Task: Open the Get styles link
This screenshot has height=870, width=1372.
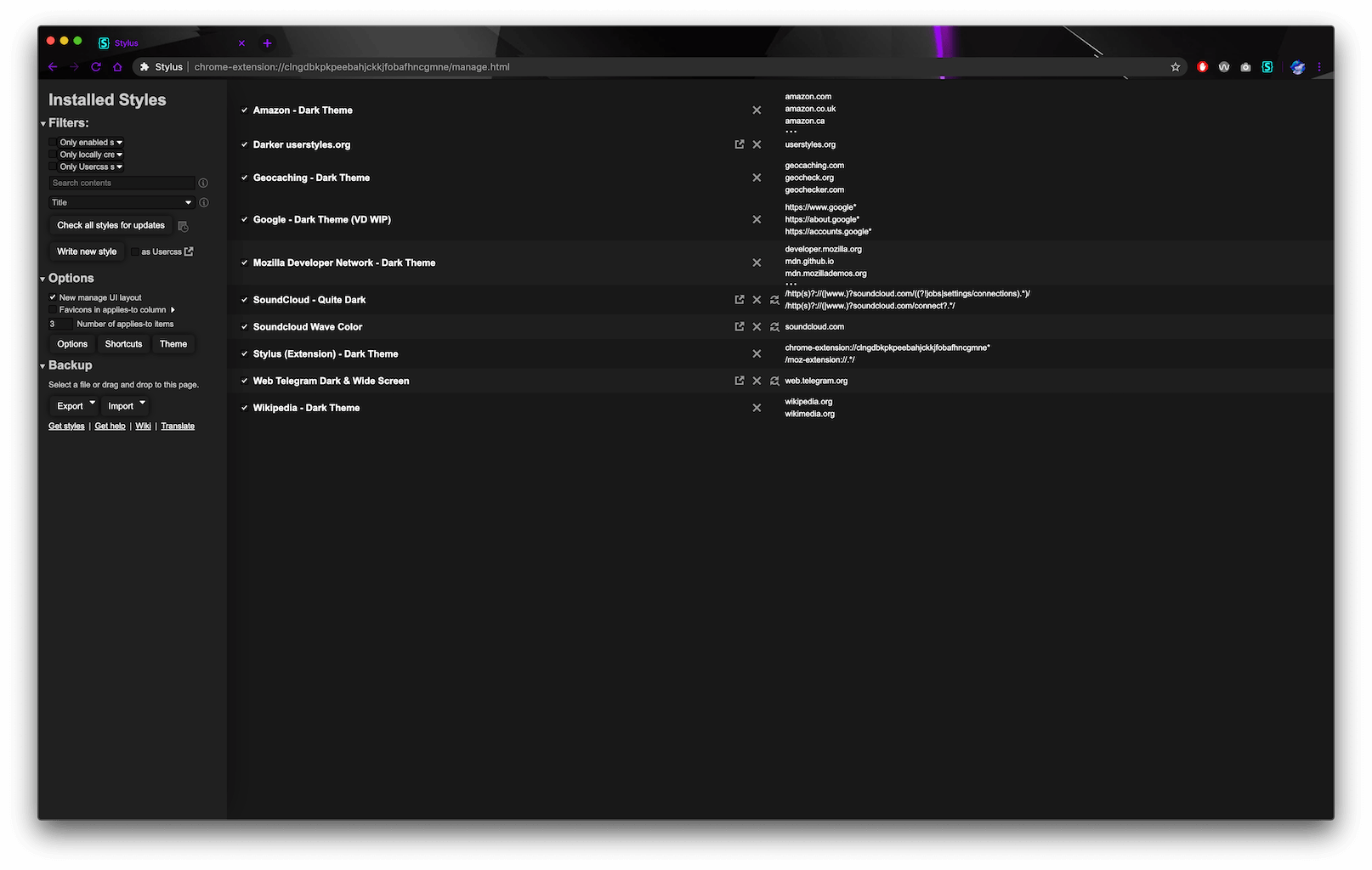Action: 65,426
